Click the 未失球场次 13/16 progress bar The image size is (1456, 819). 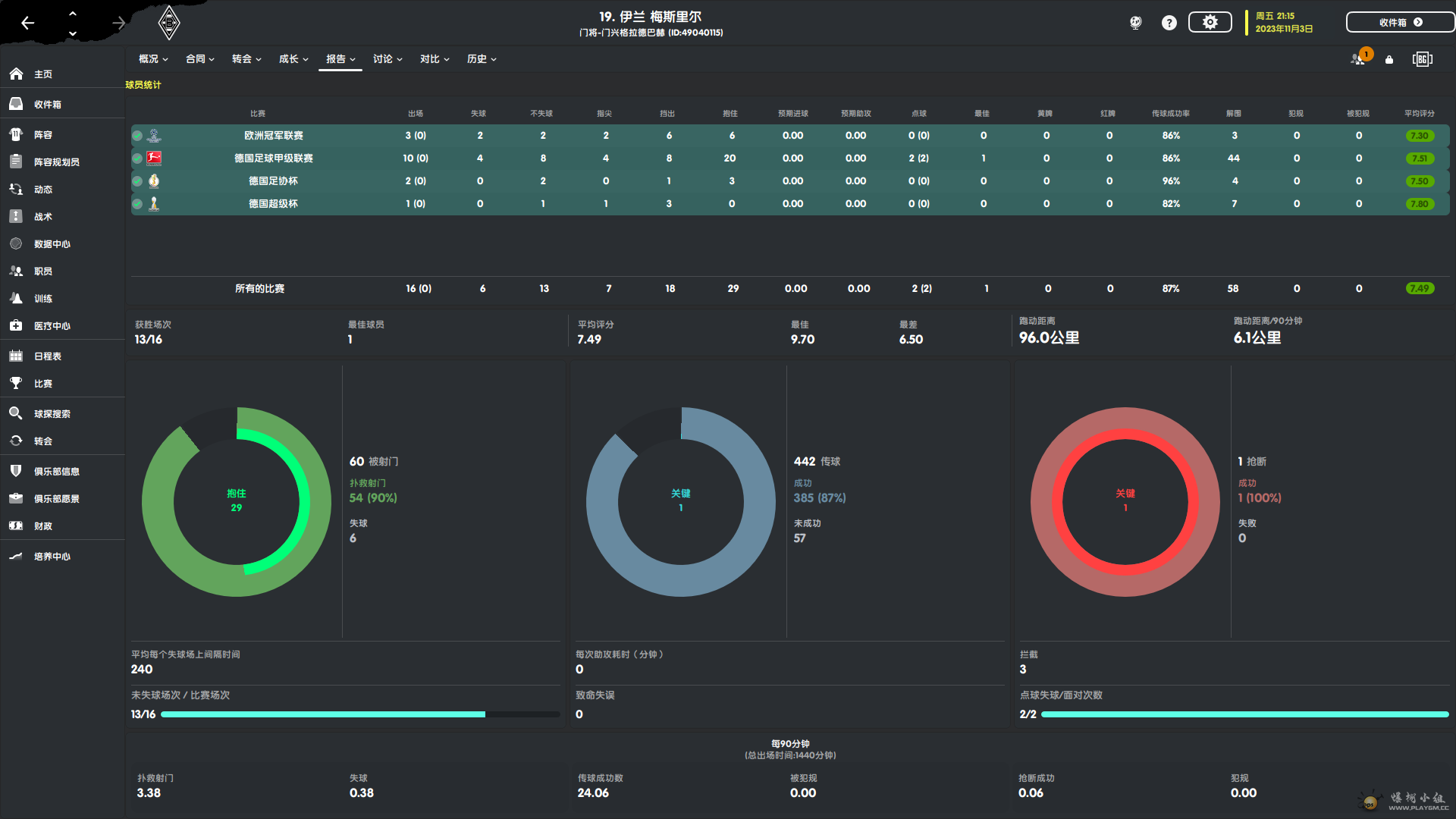(x=360, y=714)
